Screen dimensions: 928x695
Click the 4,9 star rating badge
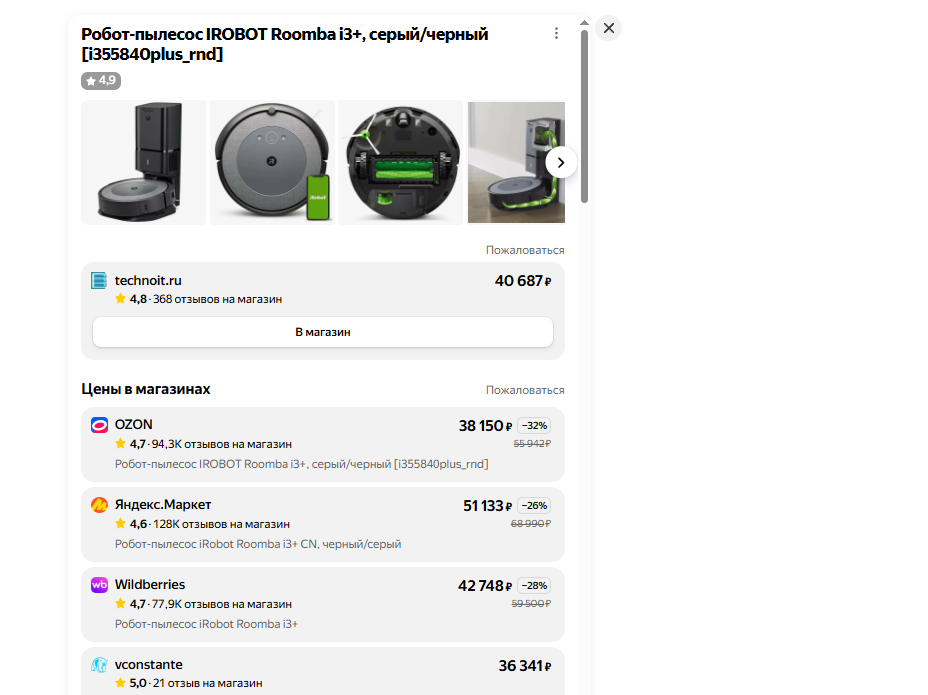(101, 81)
